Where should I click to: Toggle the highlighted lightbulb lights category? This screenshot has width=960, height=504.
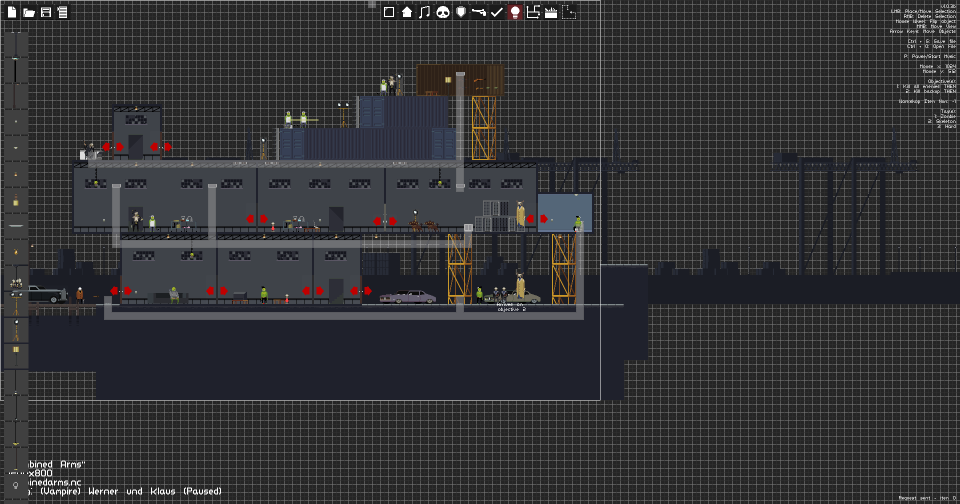(515, 12)
